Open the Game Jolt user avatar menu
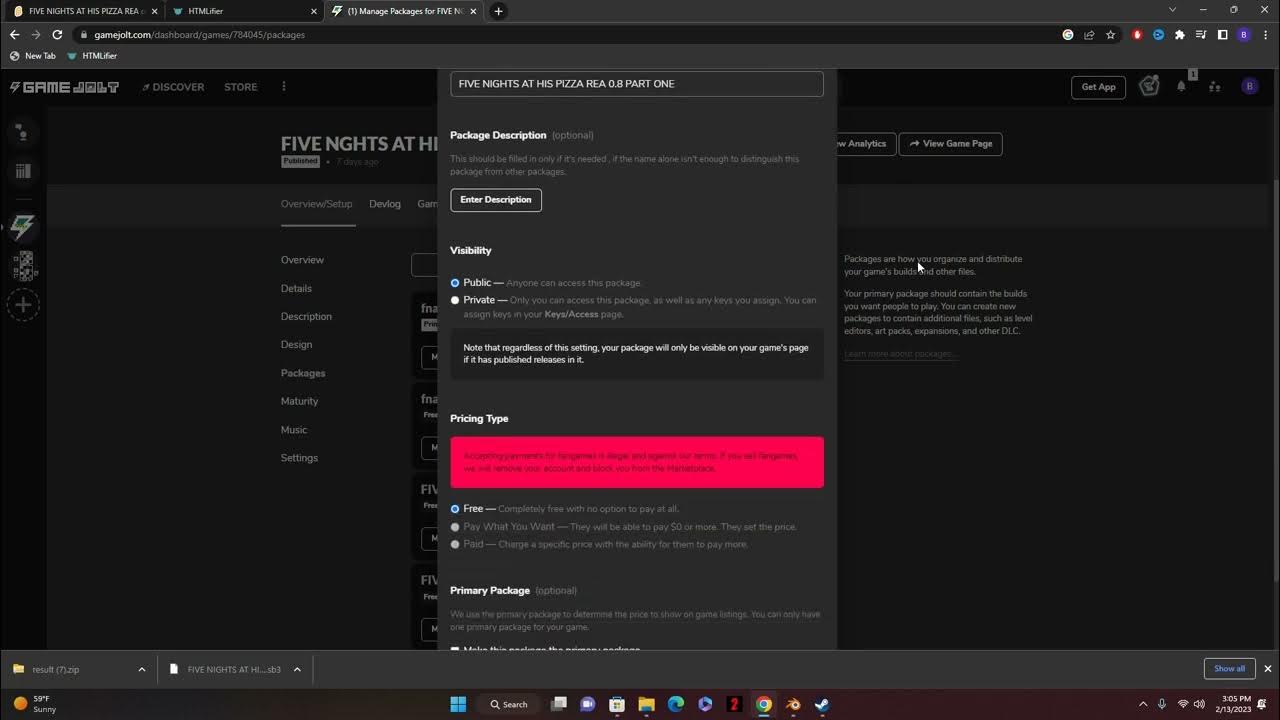 1249,87
